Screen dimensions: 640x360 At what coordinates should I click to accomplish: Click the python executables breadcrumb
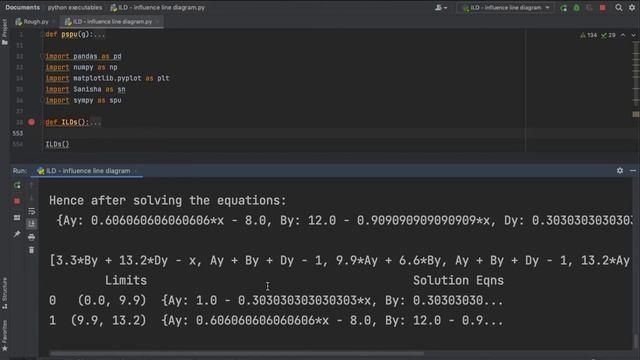[75, 7]
